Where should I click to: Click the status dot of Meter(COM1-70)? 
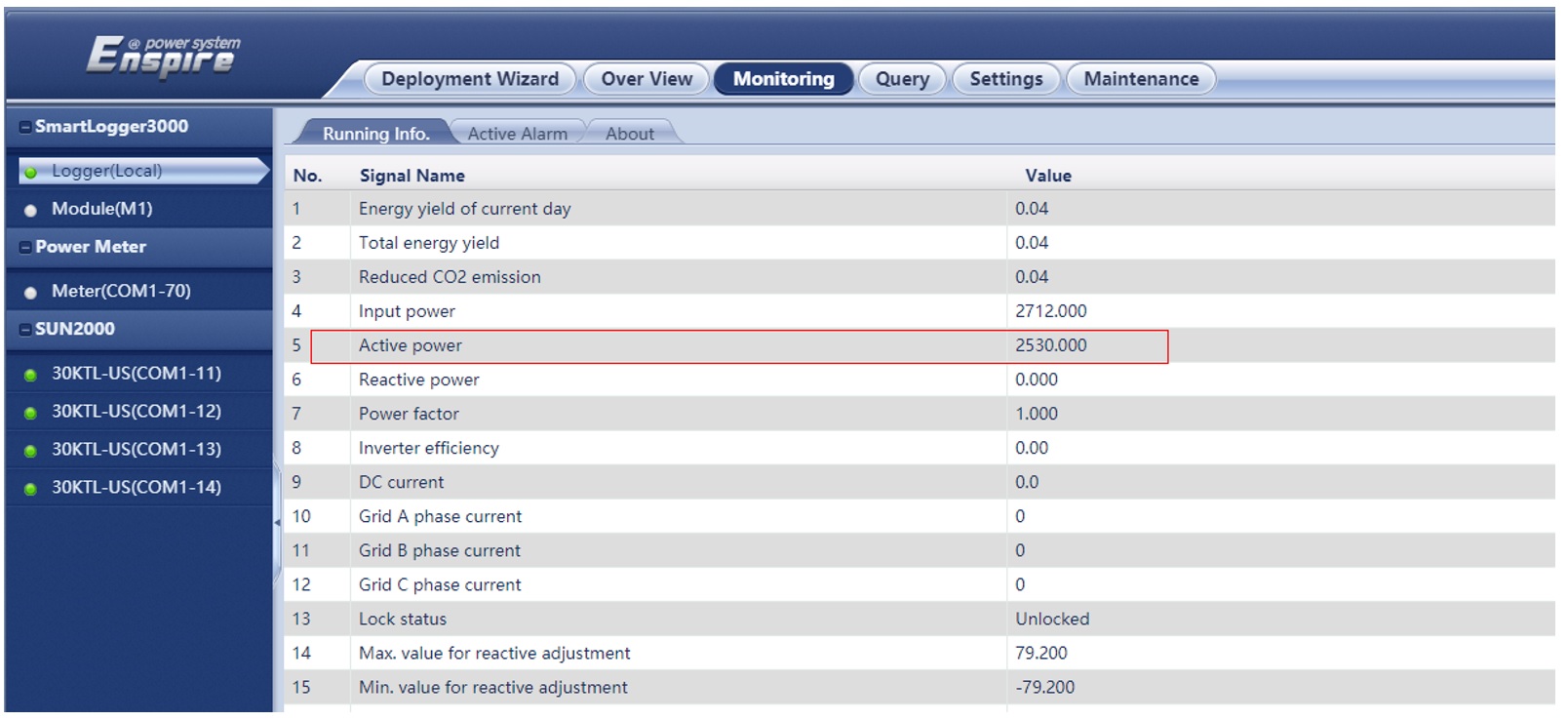[x=30, y=293]
